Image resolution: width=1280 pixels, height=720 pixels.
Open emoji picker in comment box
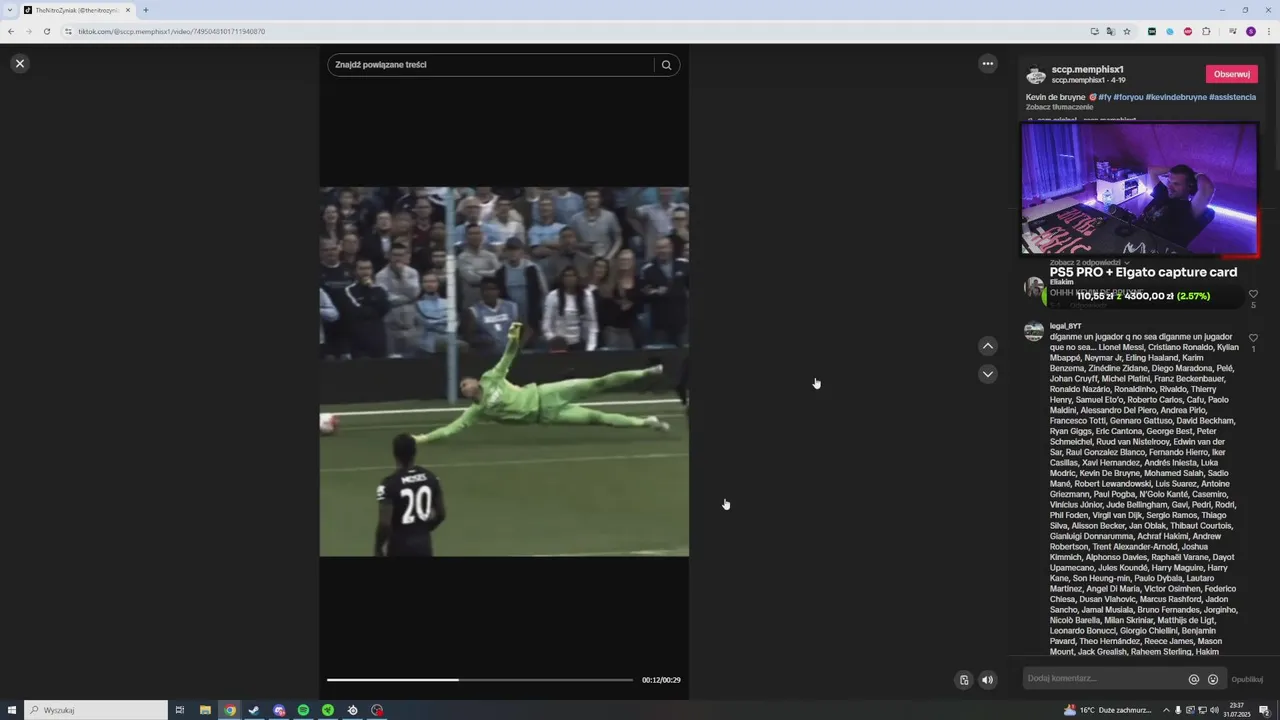click(1213, 679)
